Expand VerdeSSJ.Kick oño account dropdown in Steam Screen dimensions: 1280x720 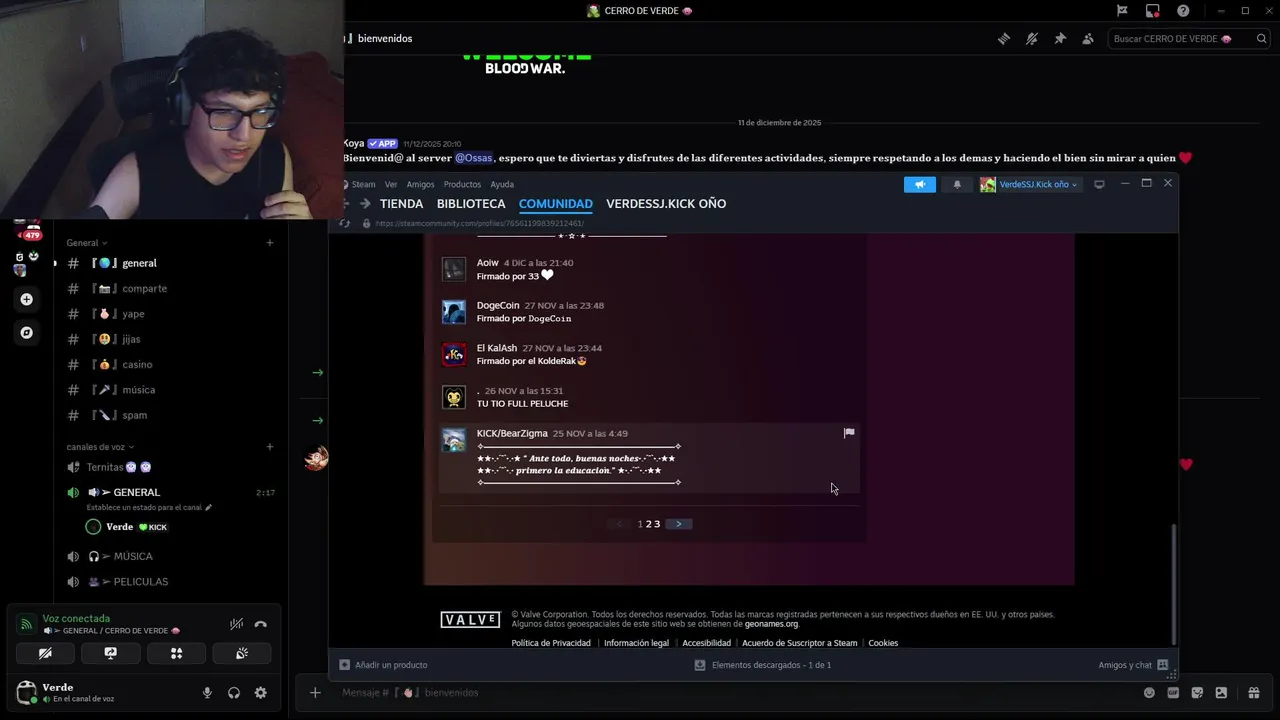1029,184
